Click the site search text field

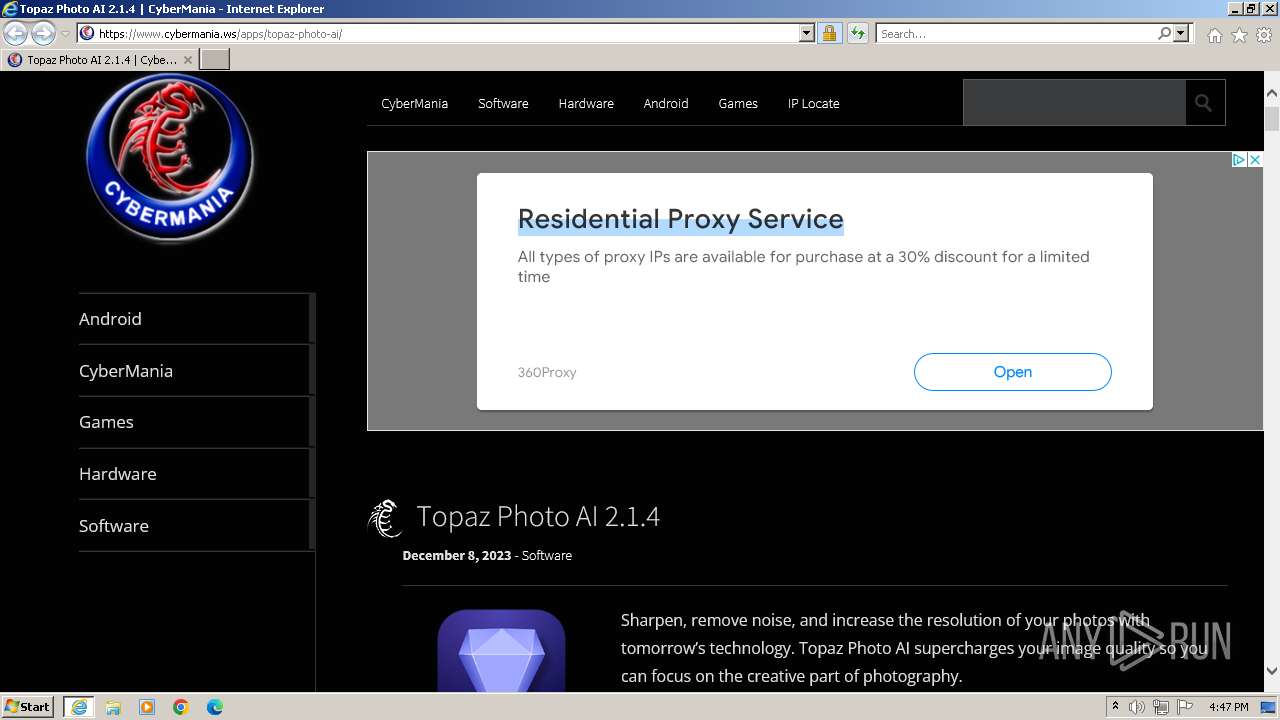click(x=1074, y=103)
